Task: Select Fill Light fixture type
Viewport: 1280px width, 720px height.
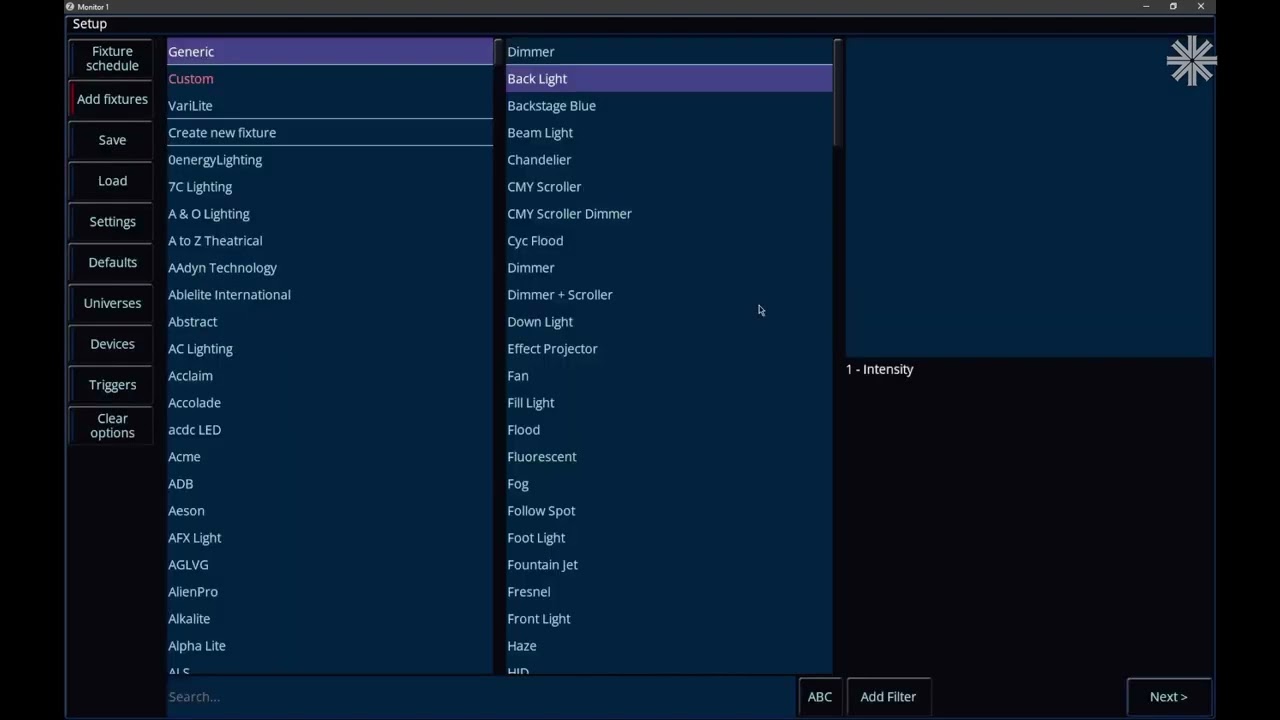Action: [669, 403]
